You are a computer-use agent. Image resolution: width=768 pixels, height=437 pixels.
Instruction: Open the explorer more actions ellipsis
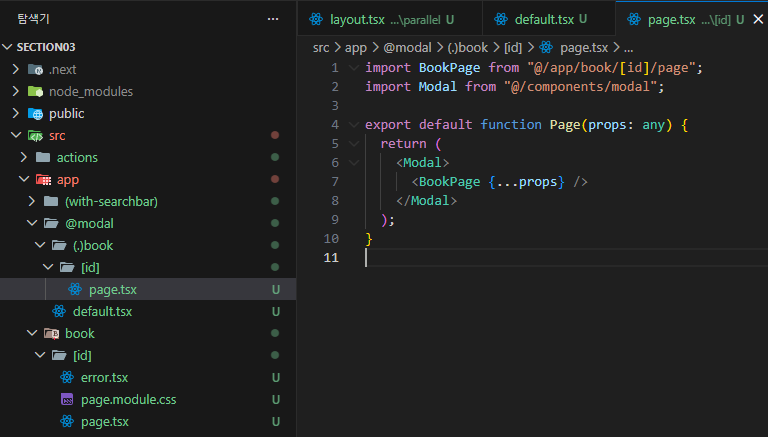click(x=273, y=19)
